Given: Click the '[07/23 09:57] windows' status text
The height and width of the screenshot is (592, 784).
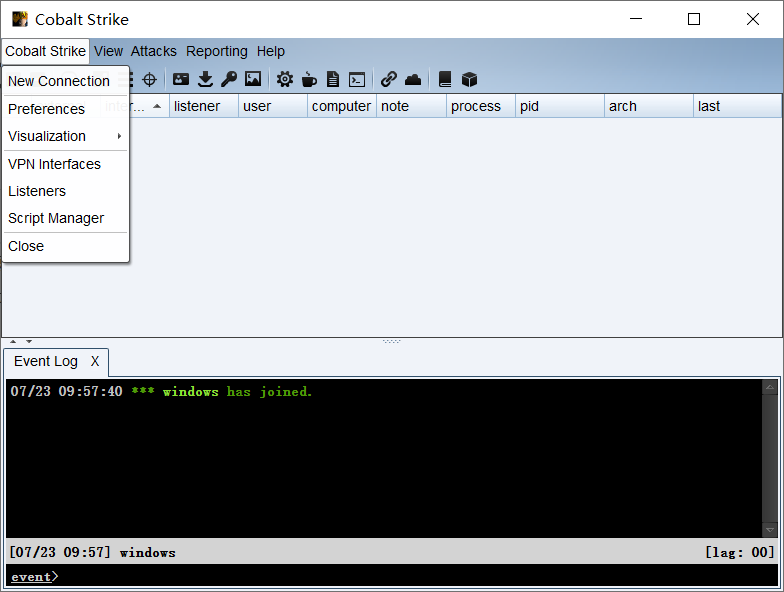Looking at the screenshot, I should coord(92,552).
